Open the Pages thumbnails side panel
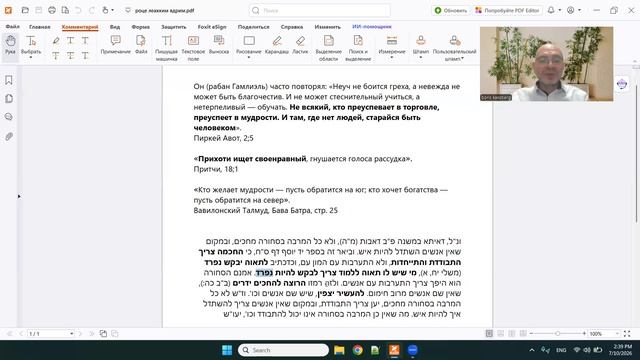The width and height of the screenshot is (640, 360). [9, 98]
